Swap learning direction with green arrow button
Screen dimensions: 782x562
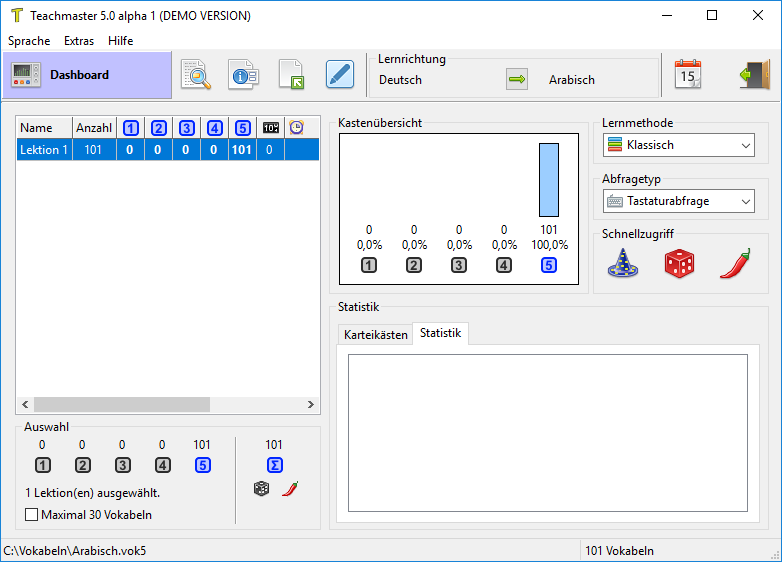[516, 80]
